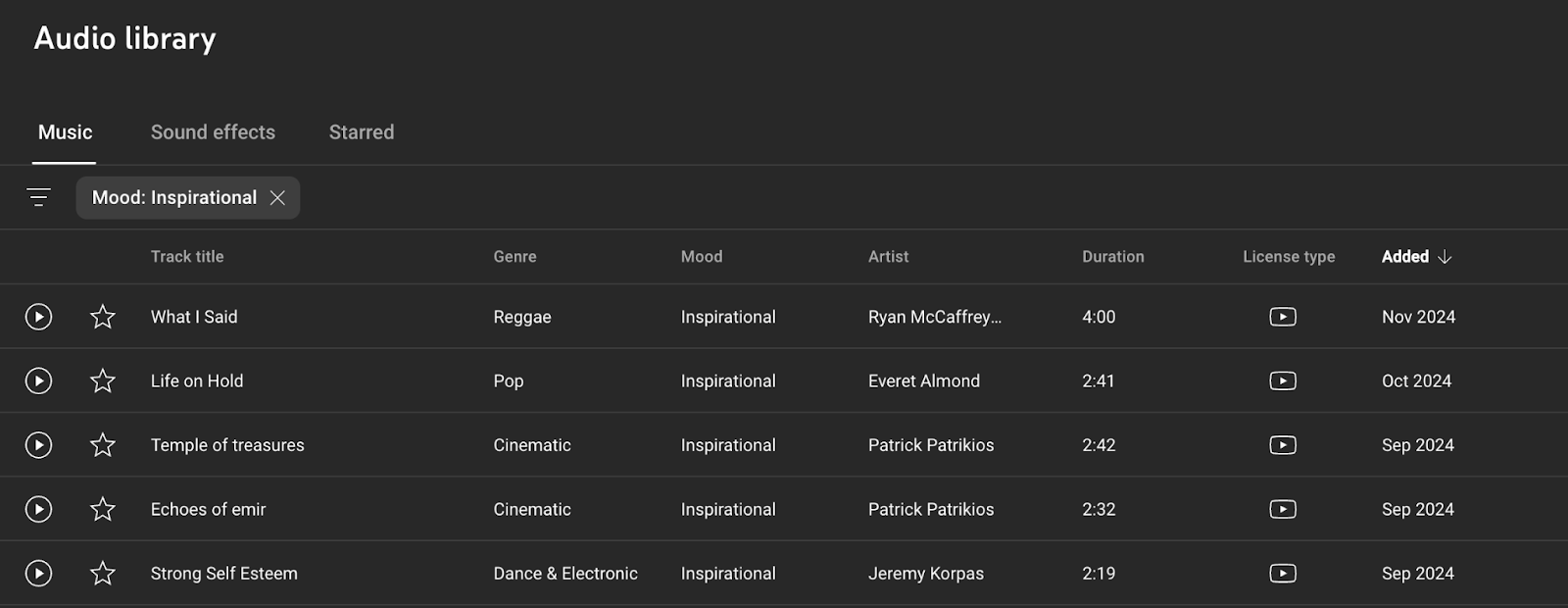Play the track What I Said
1568x608 pixels.
(38, 317)
